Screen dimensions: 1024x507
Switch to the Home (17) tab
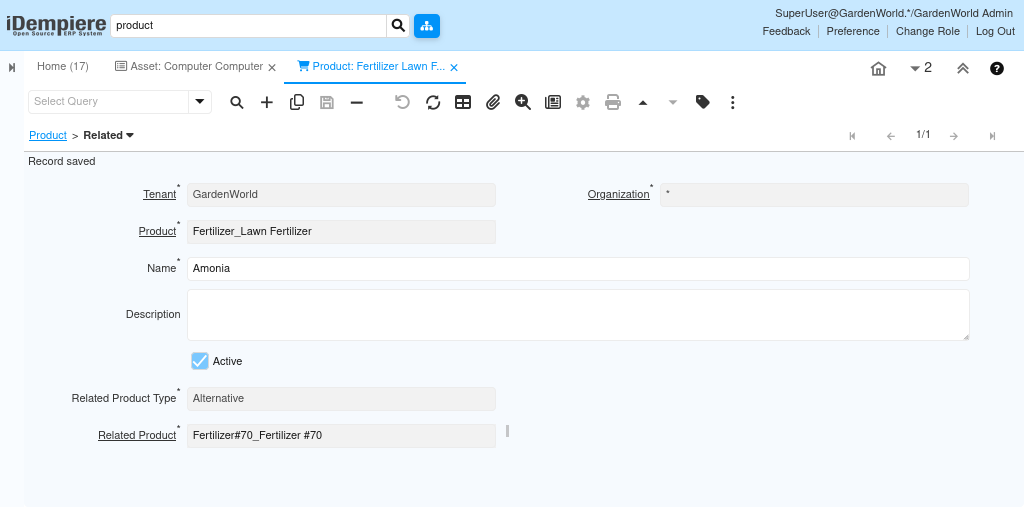(x=63, y=67)
